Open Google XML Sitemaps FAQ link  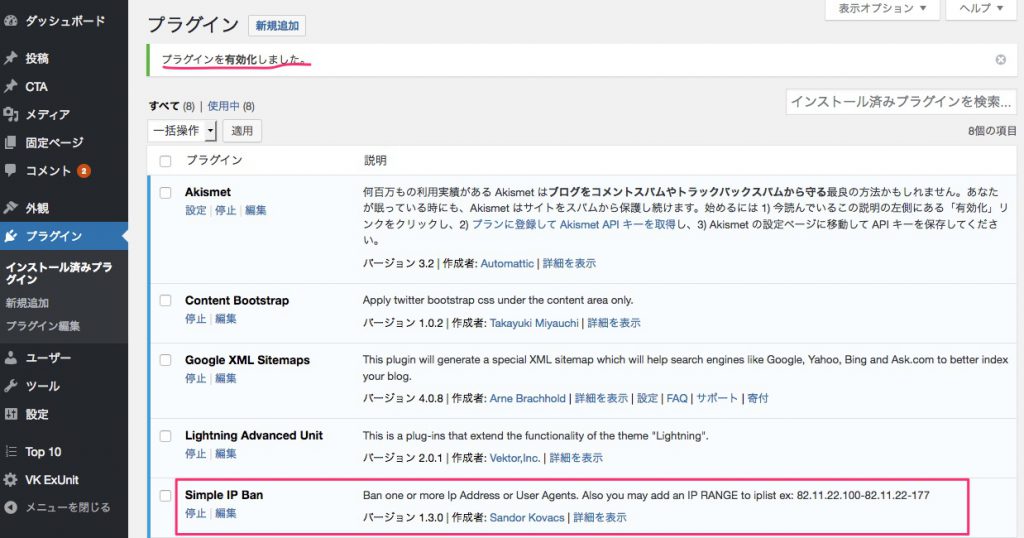[x=677, y=398]
